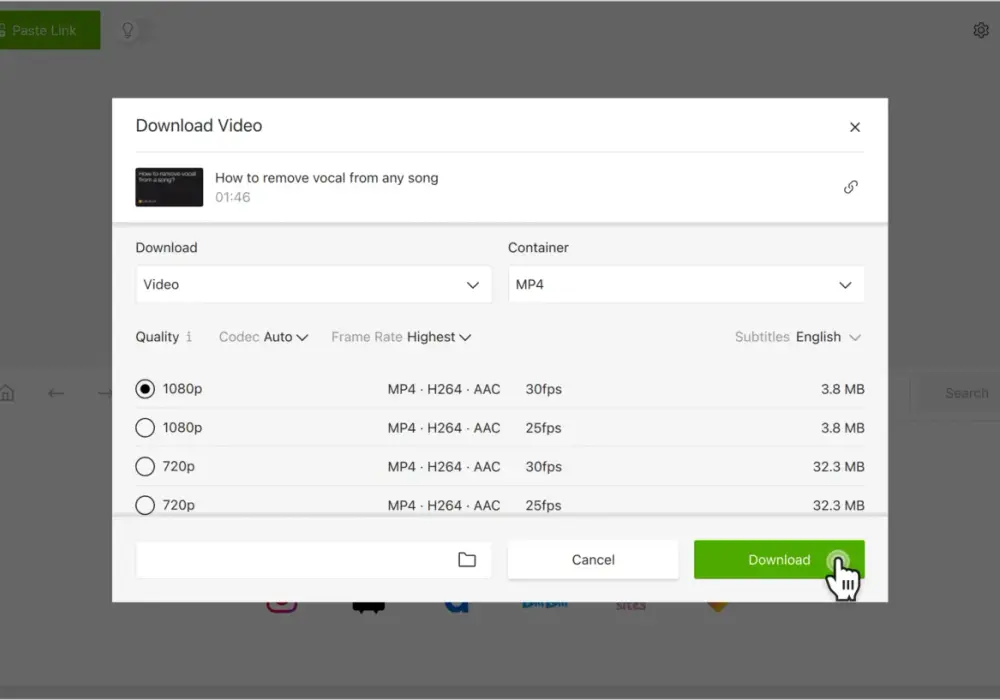Select 1080p 25fps quality option
This screenshot has width=1000, height=700.
click(x=145, y=428)
